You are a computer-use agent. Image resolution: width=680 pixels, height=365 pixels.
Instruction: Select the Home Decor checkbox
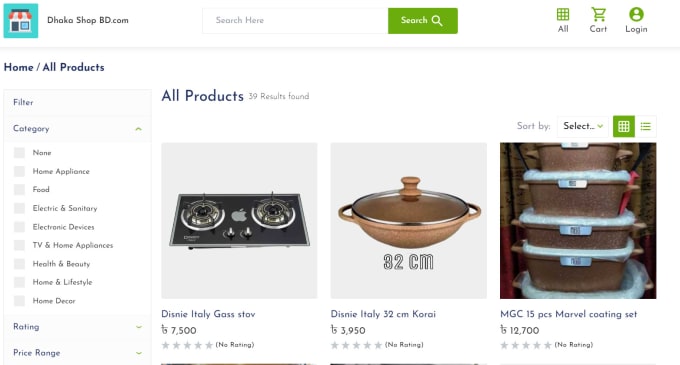pyautogui.click(x=19, y=301)
